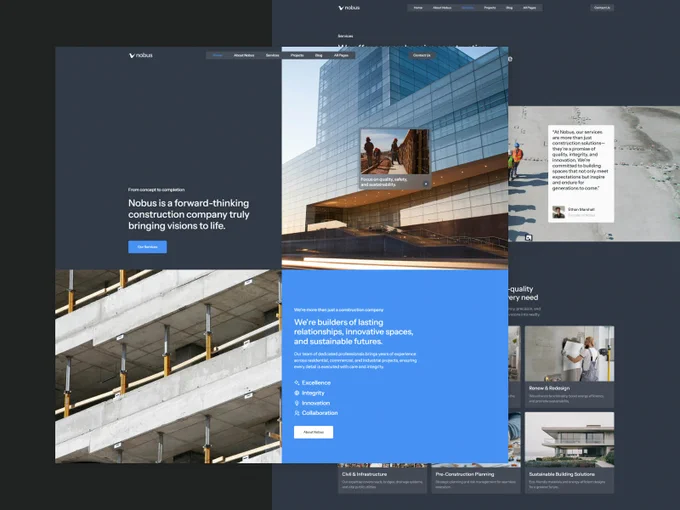Image resolution: width=680 pixels, height=510 pixels.
Task: Click Contact Us on the back page header
Action: coord(602,8)
